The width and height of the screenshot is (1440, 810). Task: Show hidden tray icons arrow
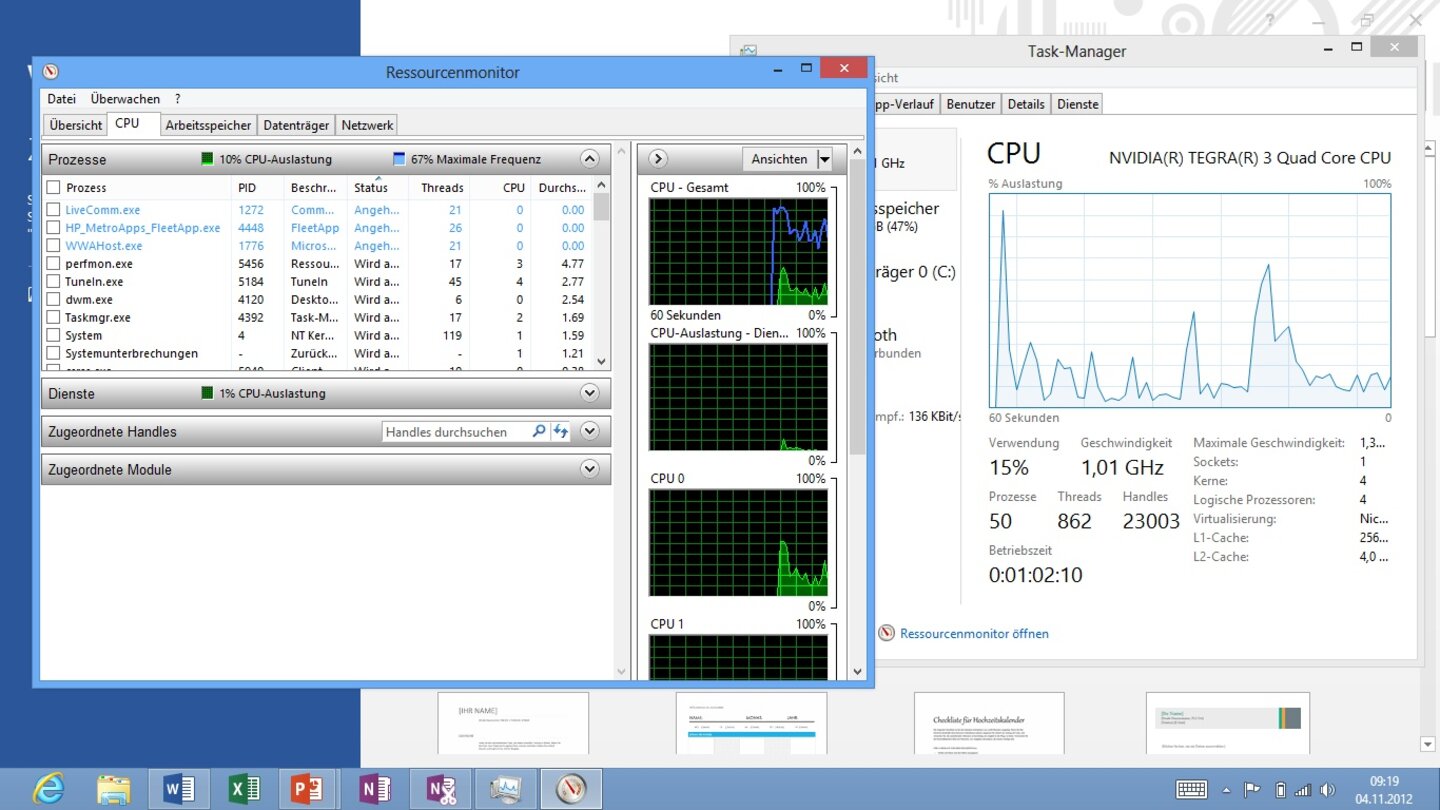tap(1227, 790)
